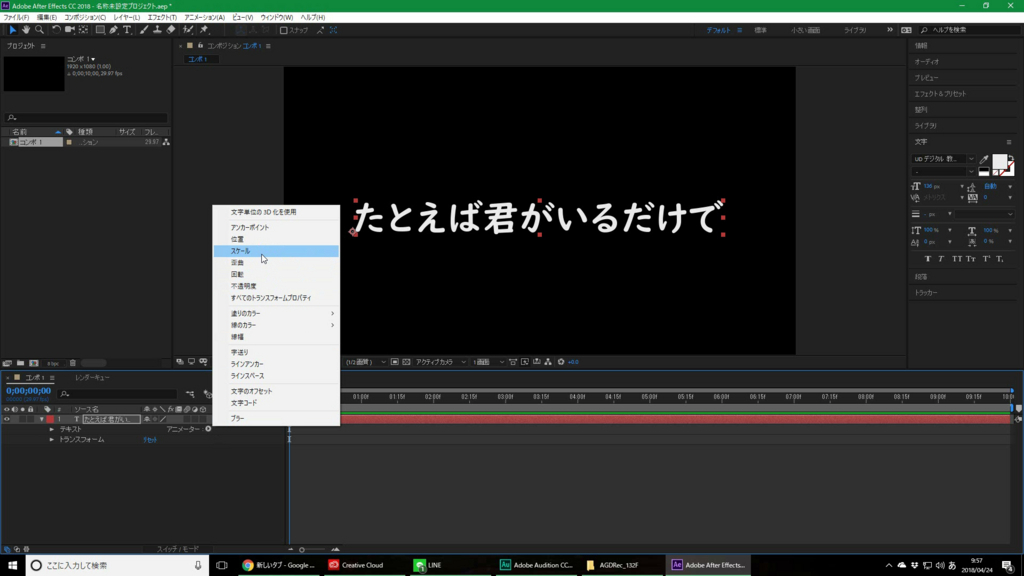Toggle lock icon on composition tab
Screen dimensions: 1024x576
pos(200,46)
